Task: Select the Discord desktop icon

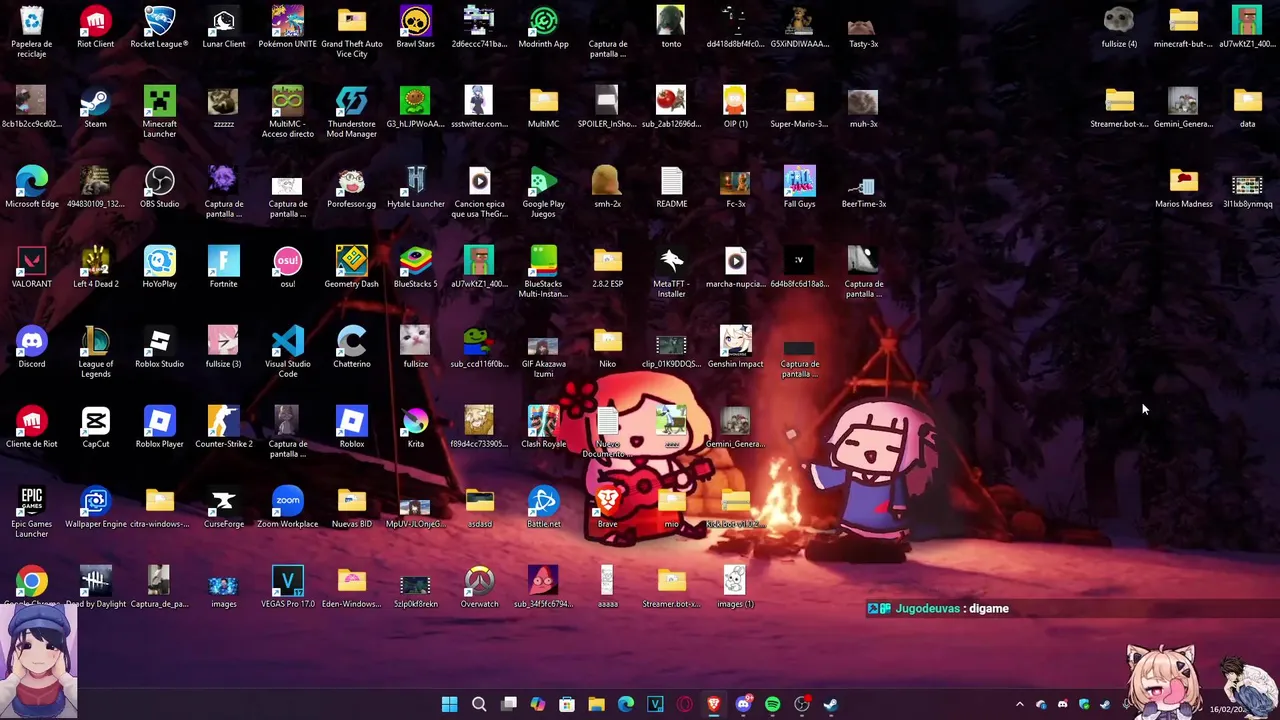Action: (x=32, y=347)
